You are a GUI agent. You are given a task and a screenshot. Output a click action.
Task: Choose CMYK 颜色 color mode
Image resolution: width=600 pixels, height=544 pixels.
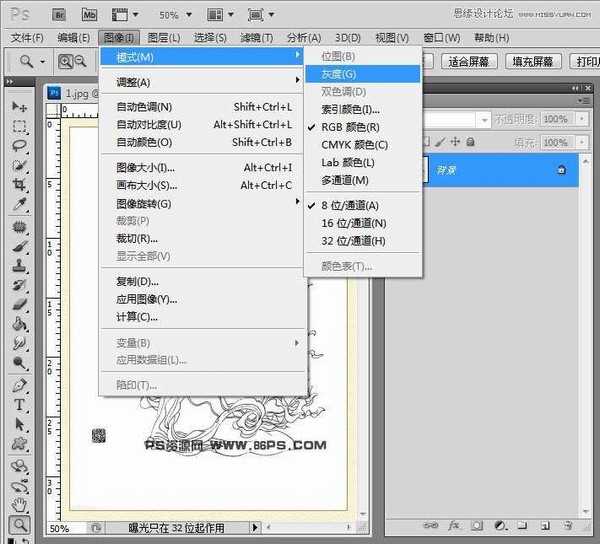pyautogui.click(x=354, y=145)
